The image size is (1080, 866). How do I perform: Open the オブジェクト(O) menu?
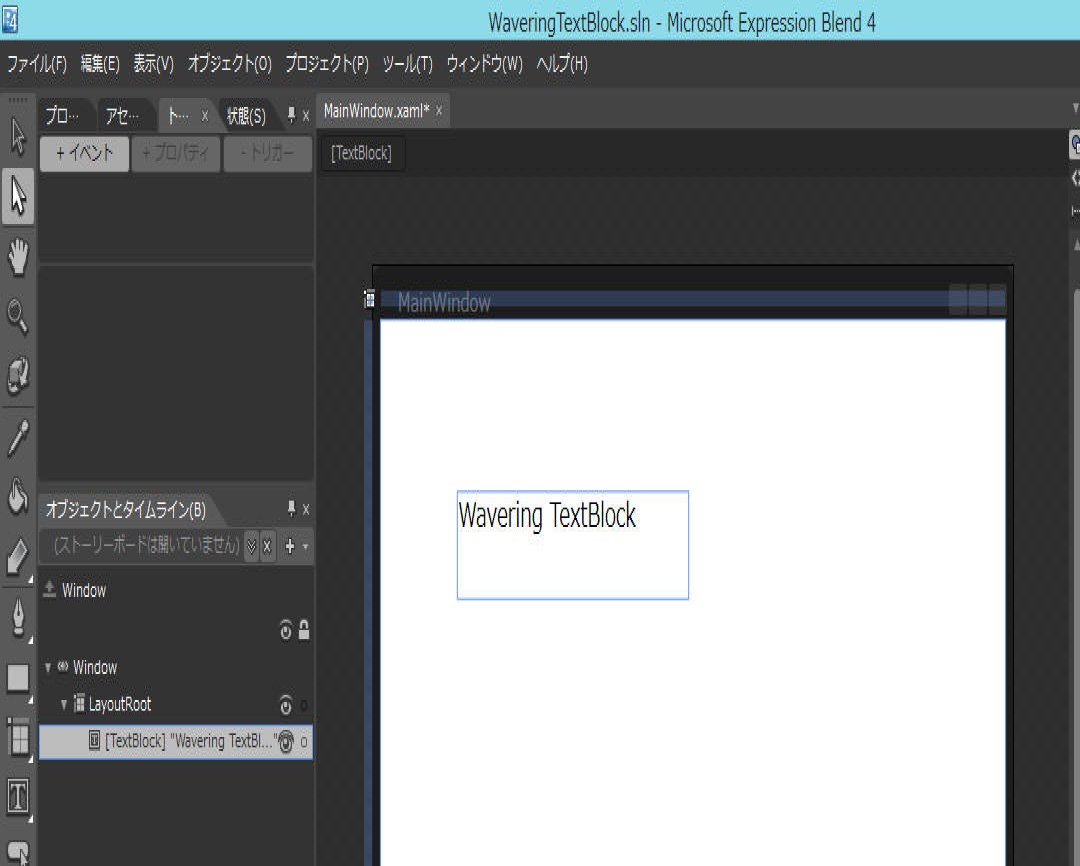(x=229, y=64)
